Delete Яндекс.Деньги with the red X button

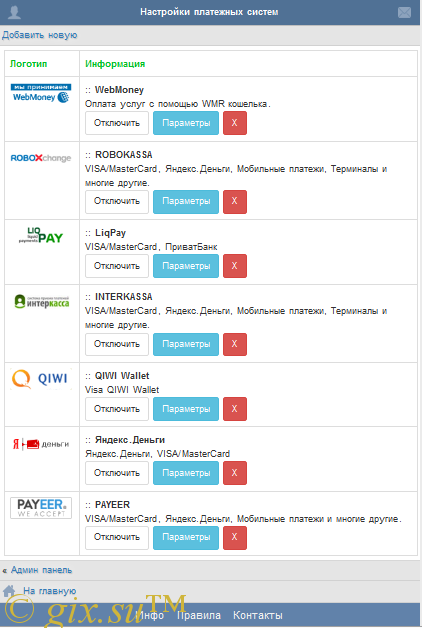point(235,473)
